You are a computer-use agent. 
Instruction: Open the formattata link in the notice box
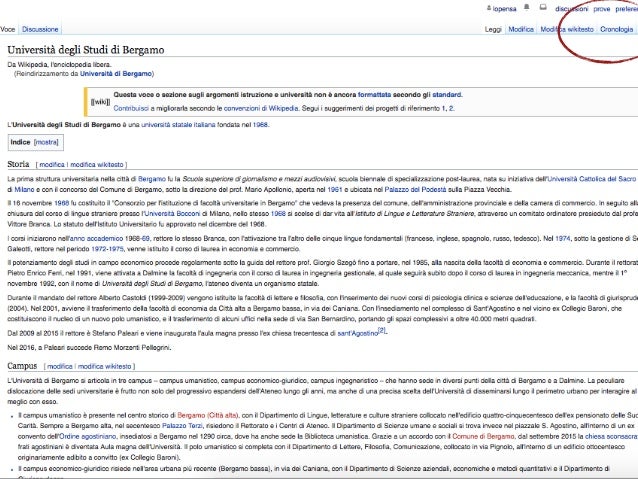click(374, 94)
